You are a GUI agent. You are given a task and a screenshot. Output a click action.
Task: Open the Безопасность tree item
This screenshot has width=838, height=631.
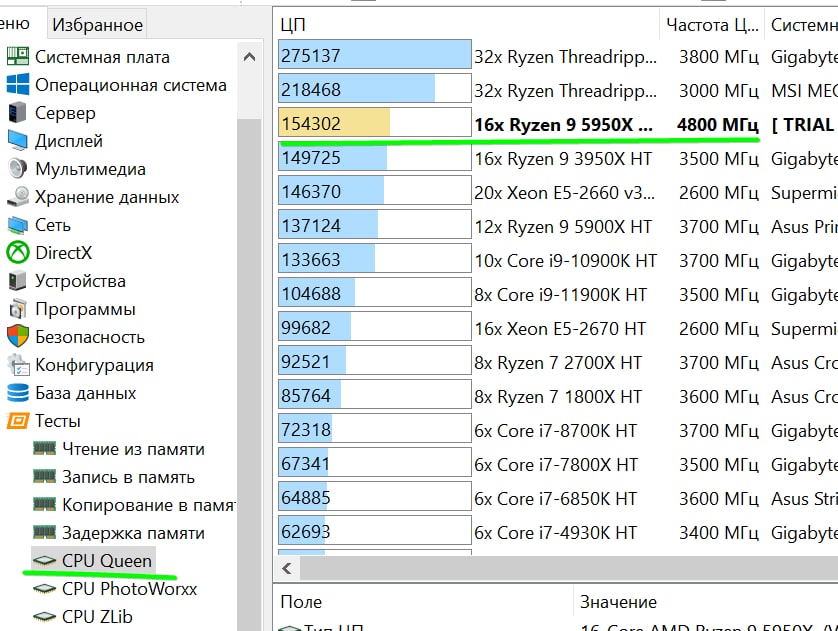[x=90, y=337]
